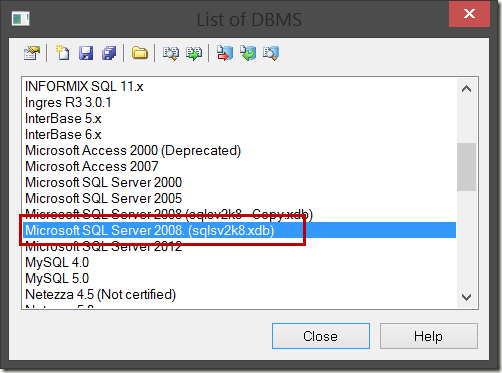Image resolution: width=502 pixels, height=373 pixels.
Task: Save the selected DBMS file
Action: (x=86, y=53)
